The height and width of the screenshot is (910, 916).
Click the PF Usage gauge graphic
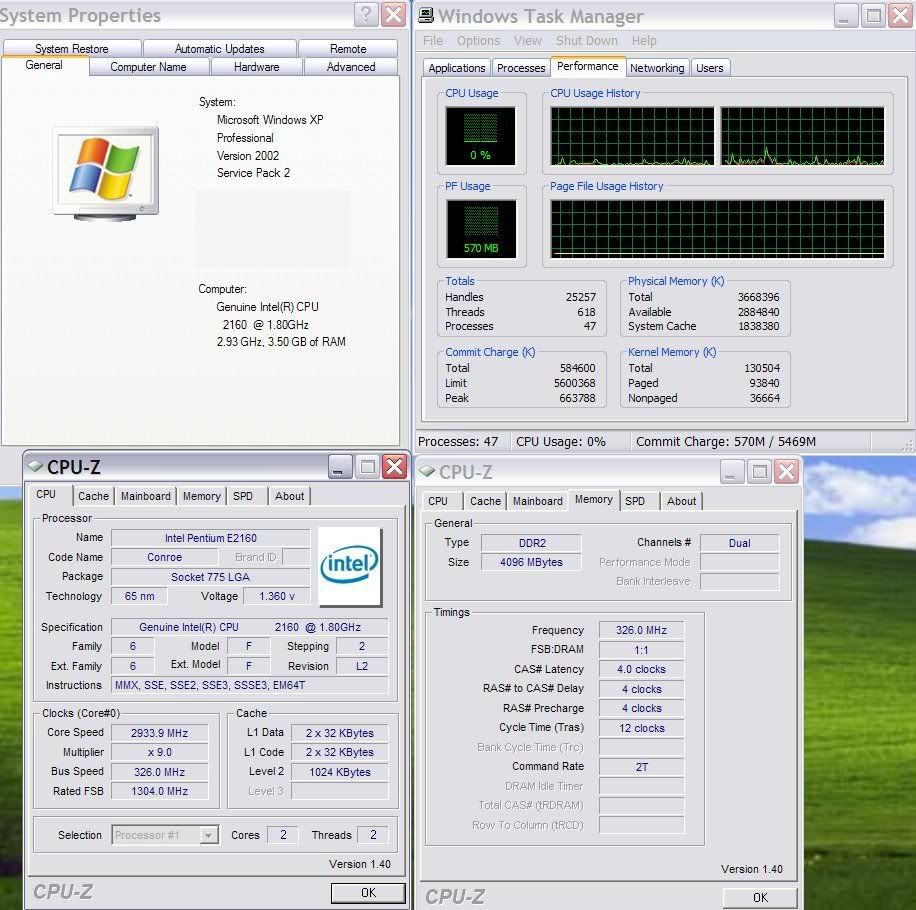480,229
